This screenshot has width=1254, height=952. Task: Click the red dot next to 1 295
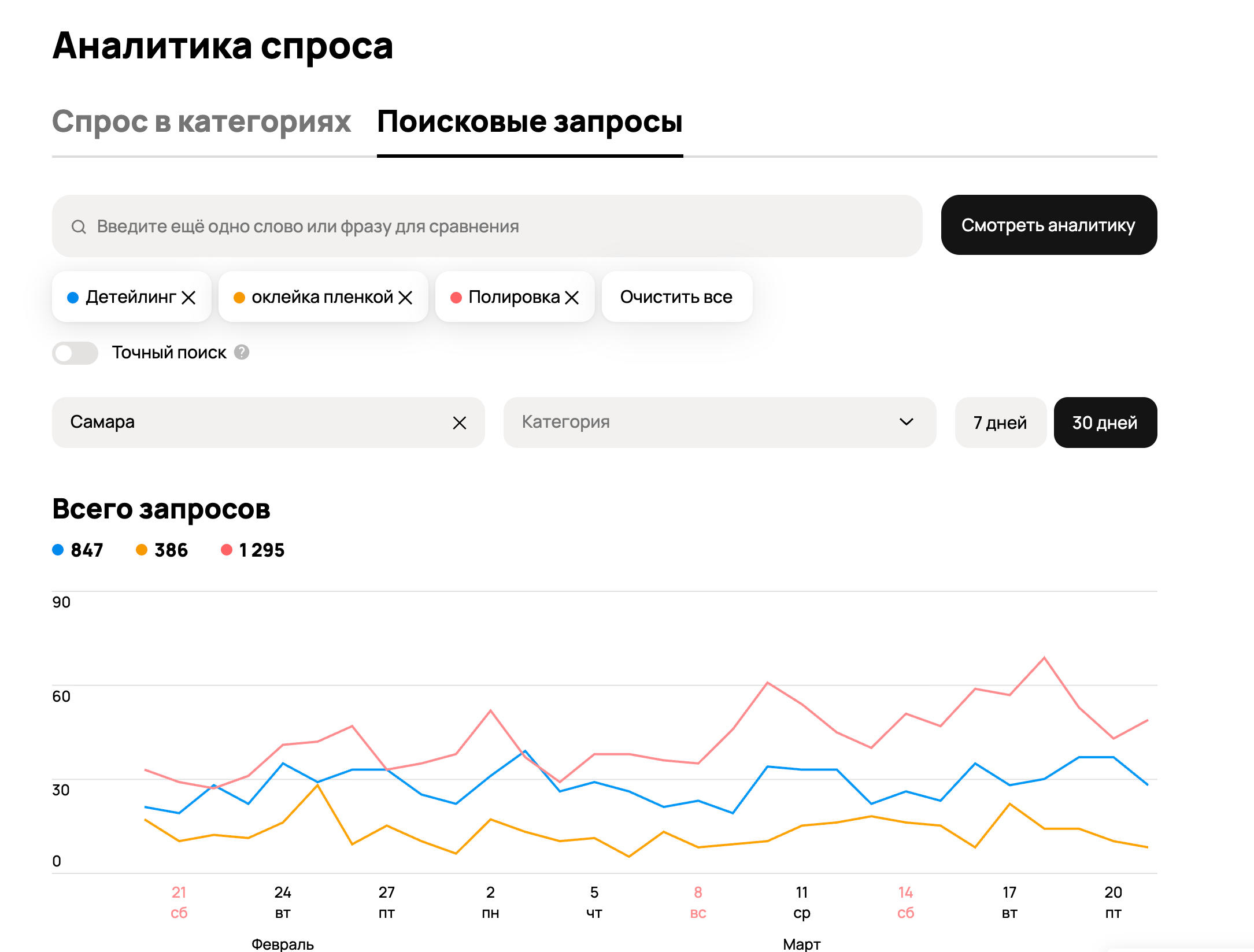(227, 550)
